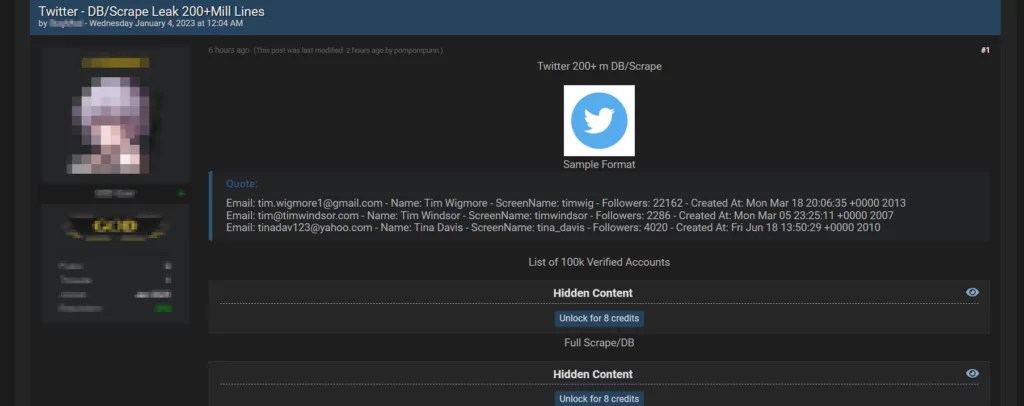
Task: Toggle eye icon for the 100k Verified Accounts hidden content
Action: click(x=972, y=292)
